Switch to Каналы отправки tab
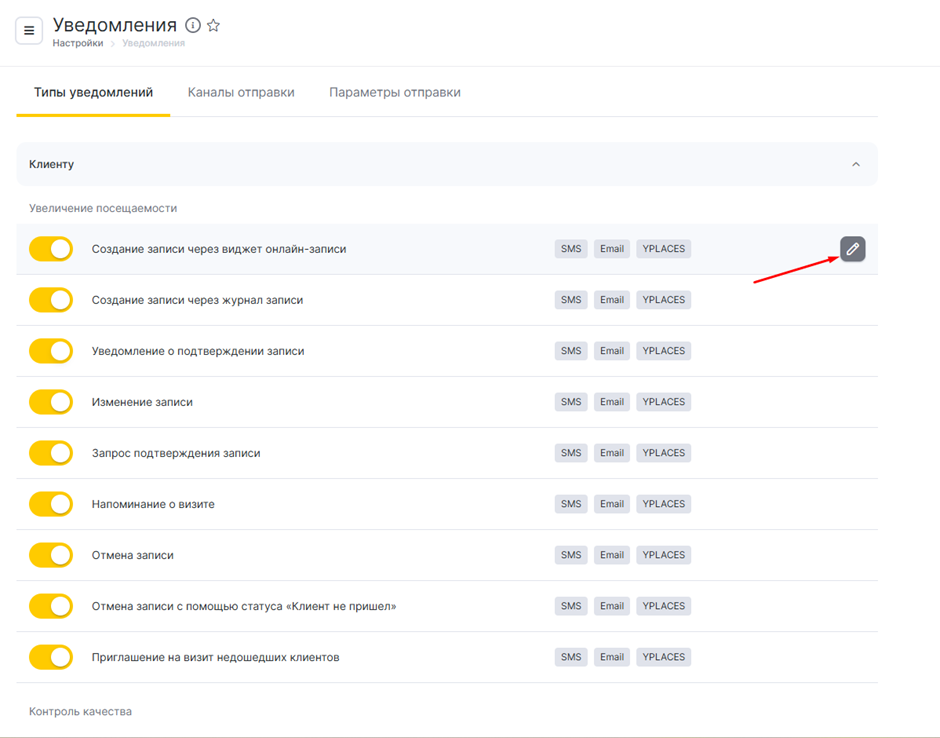This screenshot has height=738, width=940. click(241, 92)
